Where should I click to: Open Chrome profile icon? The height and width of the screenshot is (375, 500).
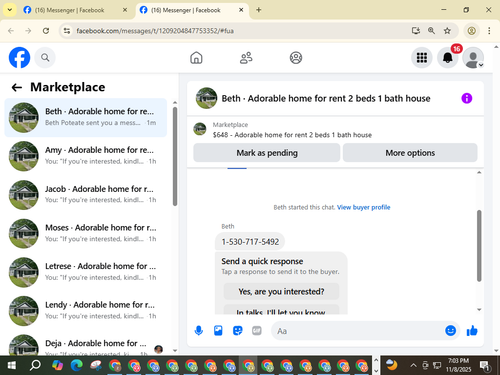click(x=471, y=31)
